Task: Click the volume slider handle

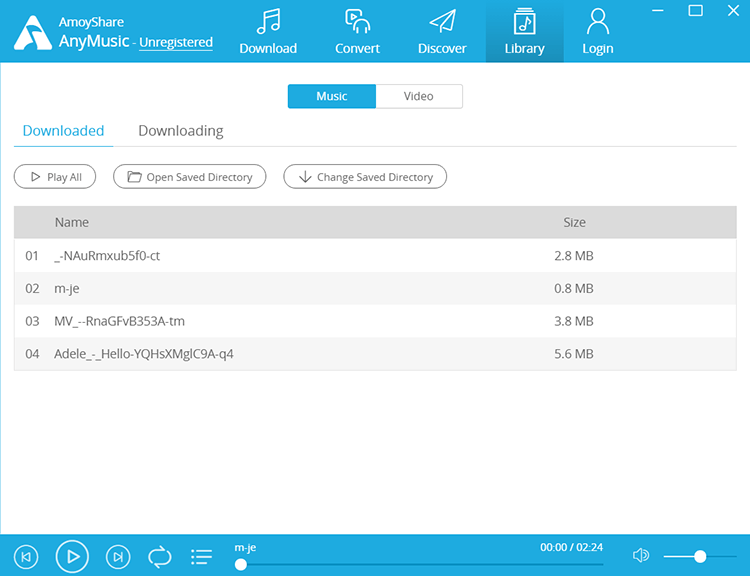Action: point(700,556)
